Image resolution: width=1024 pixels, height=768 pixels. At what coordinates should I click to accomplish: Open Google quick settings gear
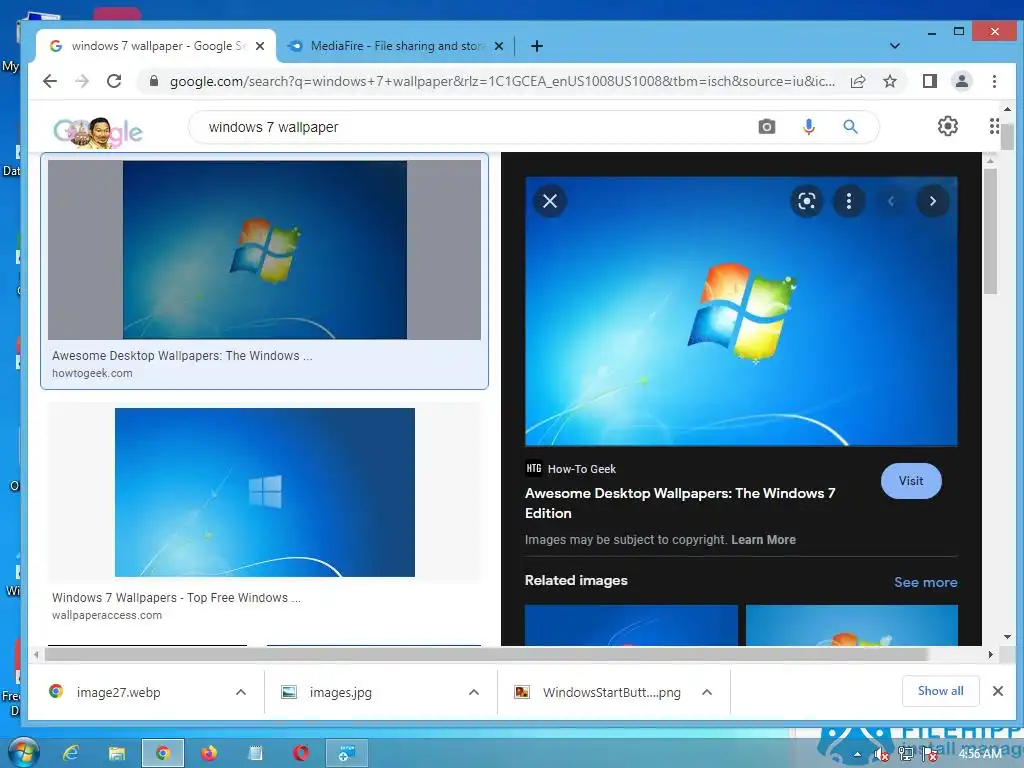(x=948, y=126)
